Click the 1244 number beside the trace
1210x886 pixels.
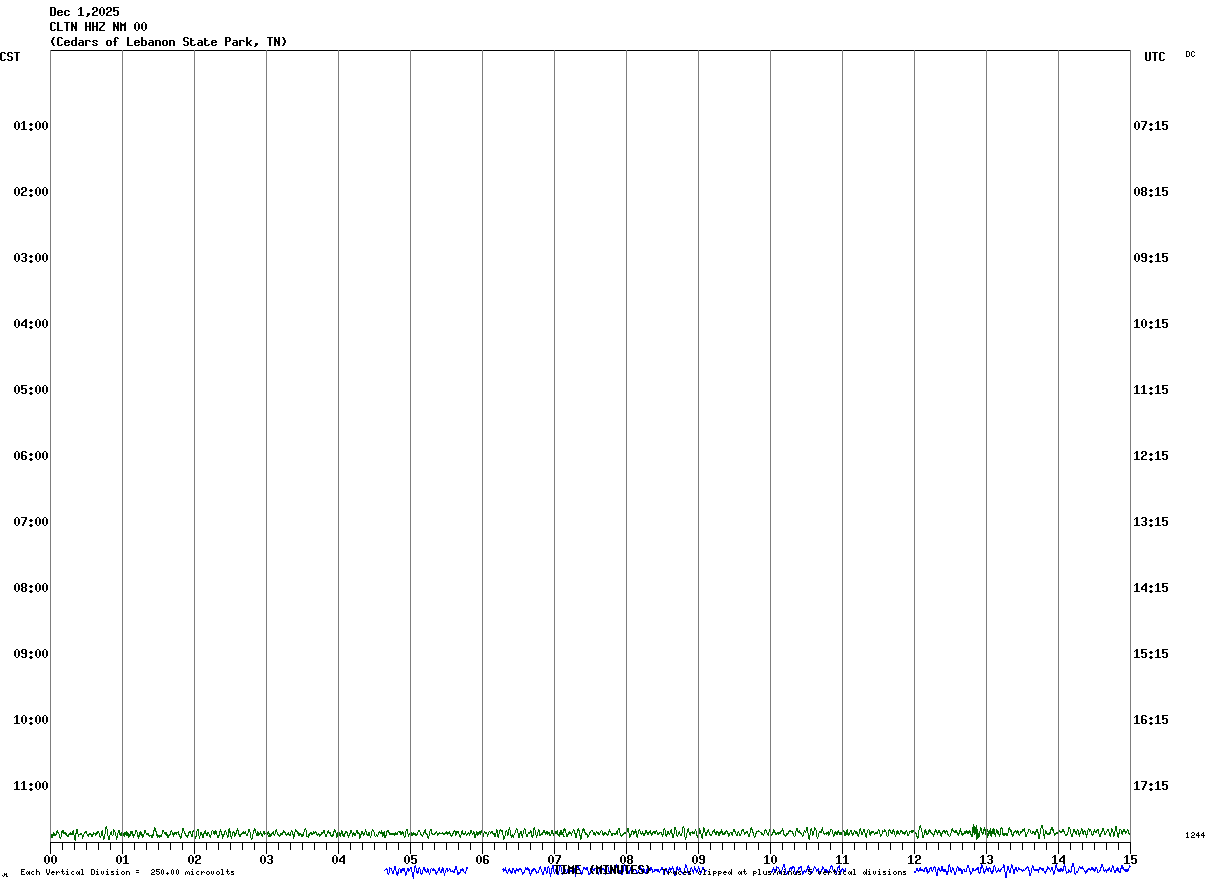pos(1195,835)
